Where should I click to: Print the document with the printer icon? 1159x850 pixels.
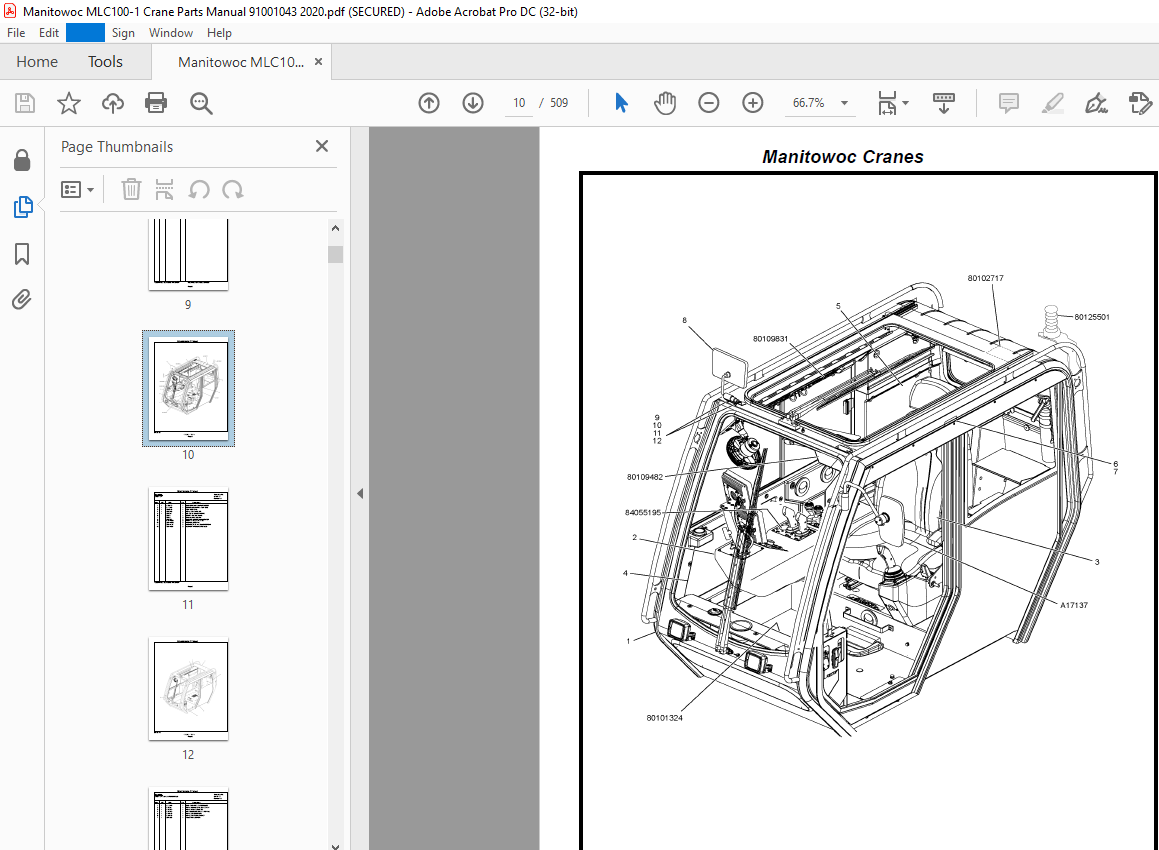pos(156,103)
